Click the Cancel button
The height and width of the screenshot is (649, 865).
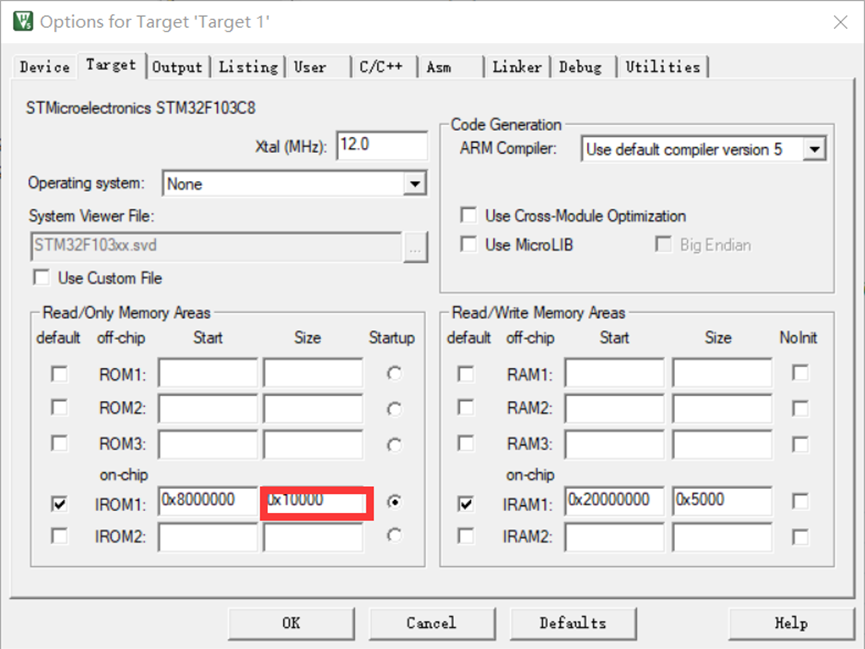(x=431, y=623)
